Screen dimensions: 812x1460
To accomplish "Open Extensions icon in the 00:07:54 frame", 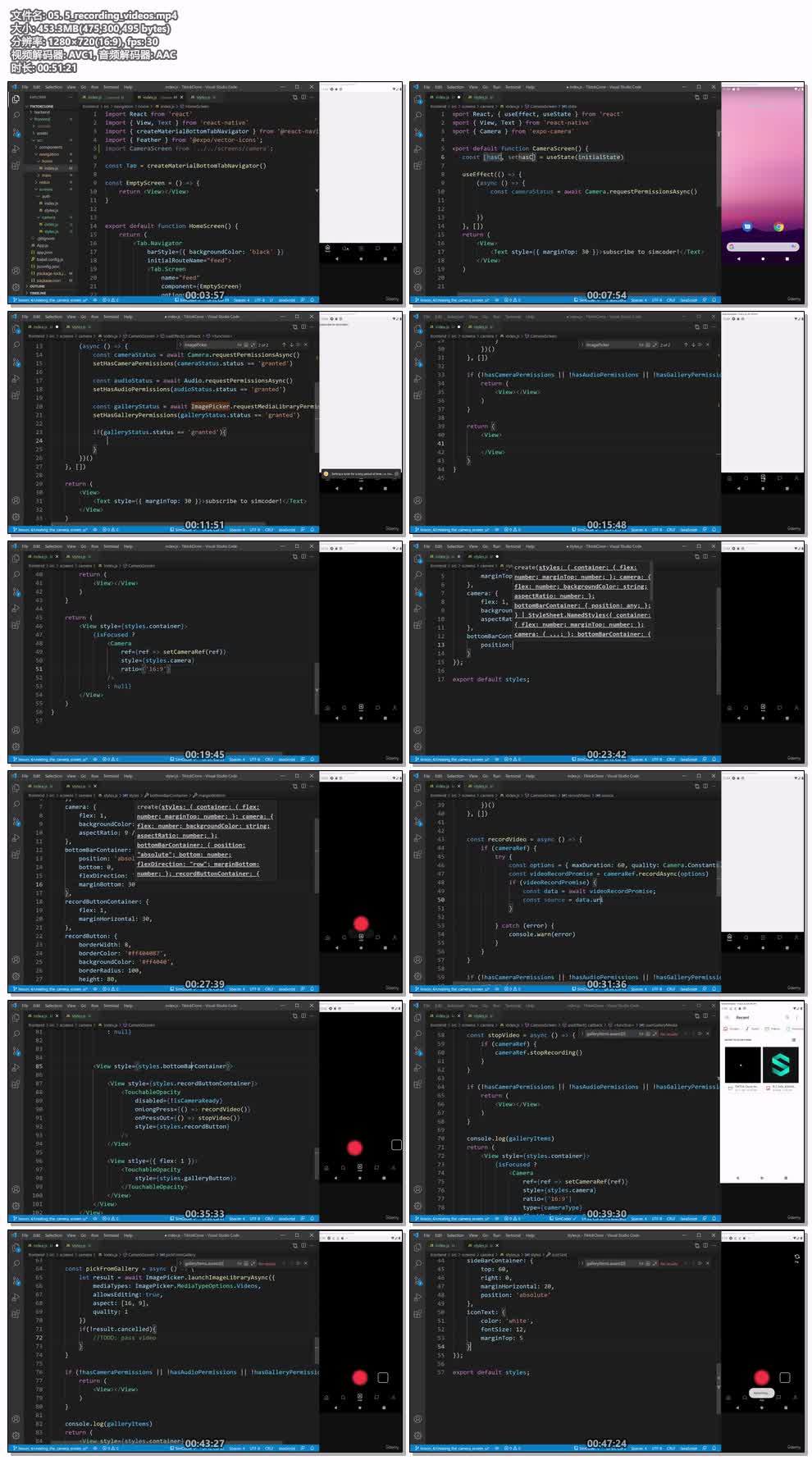I will (417, 166).
